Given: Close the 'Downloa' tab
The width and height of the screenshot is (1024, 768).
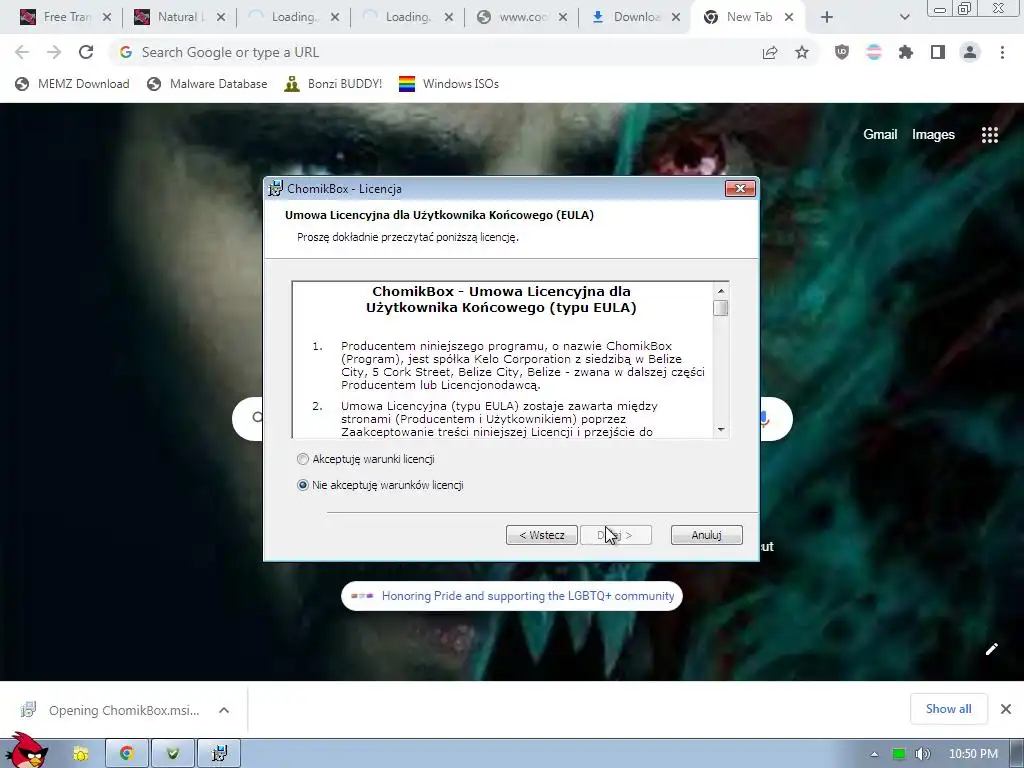Looking at the screenshot, I should click(677, 17).
